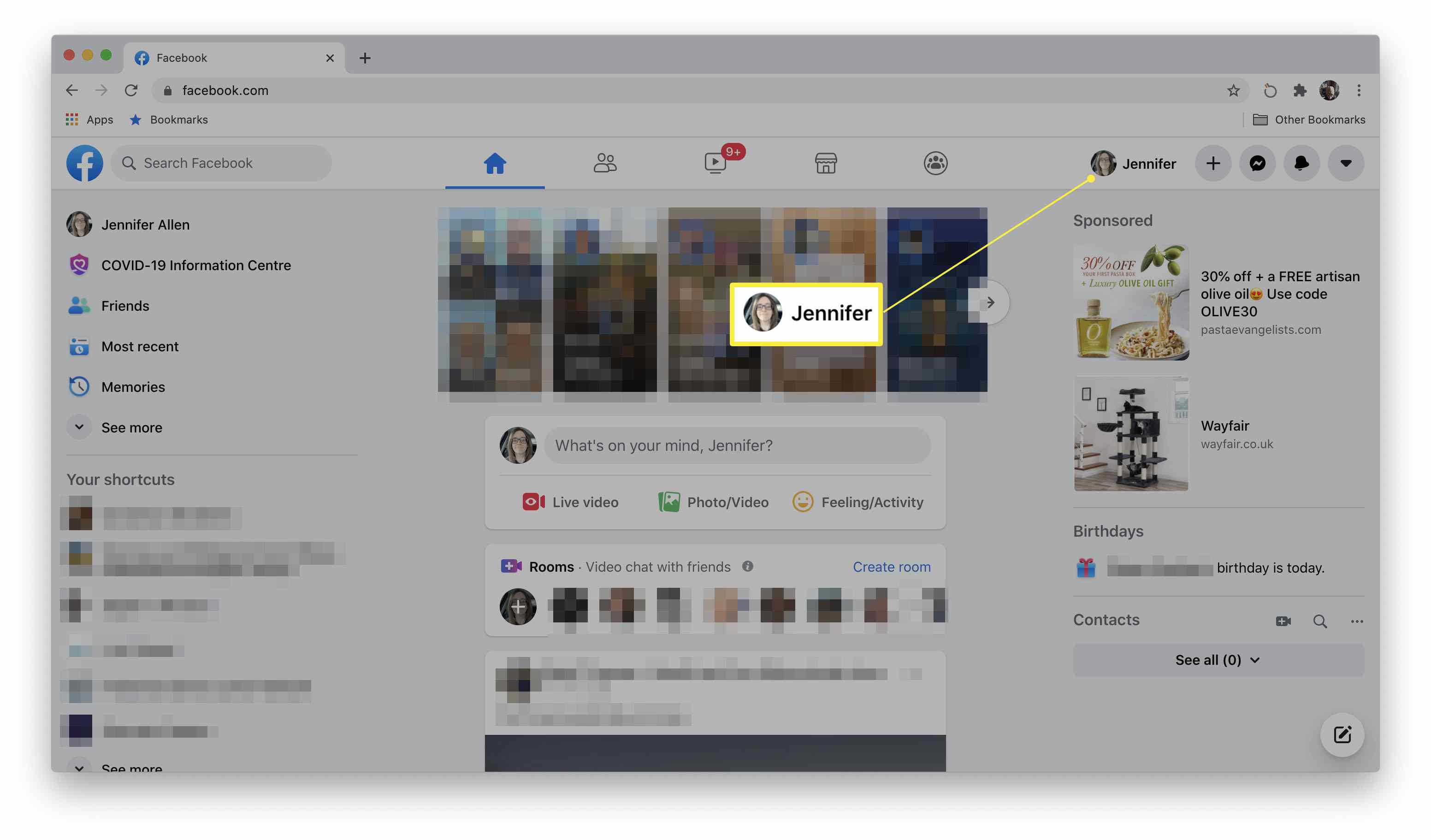Click the stories next arrow
Screen dimensions: 1431x840
tap(990, 303)
